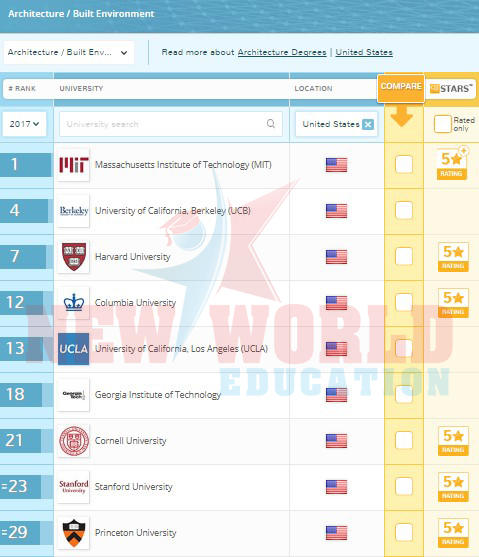Open the 2017 year dropdown

click(25, 124)
